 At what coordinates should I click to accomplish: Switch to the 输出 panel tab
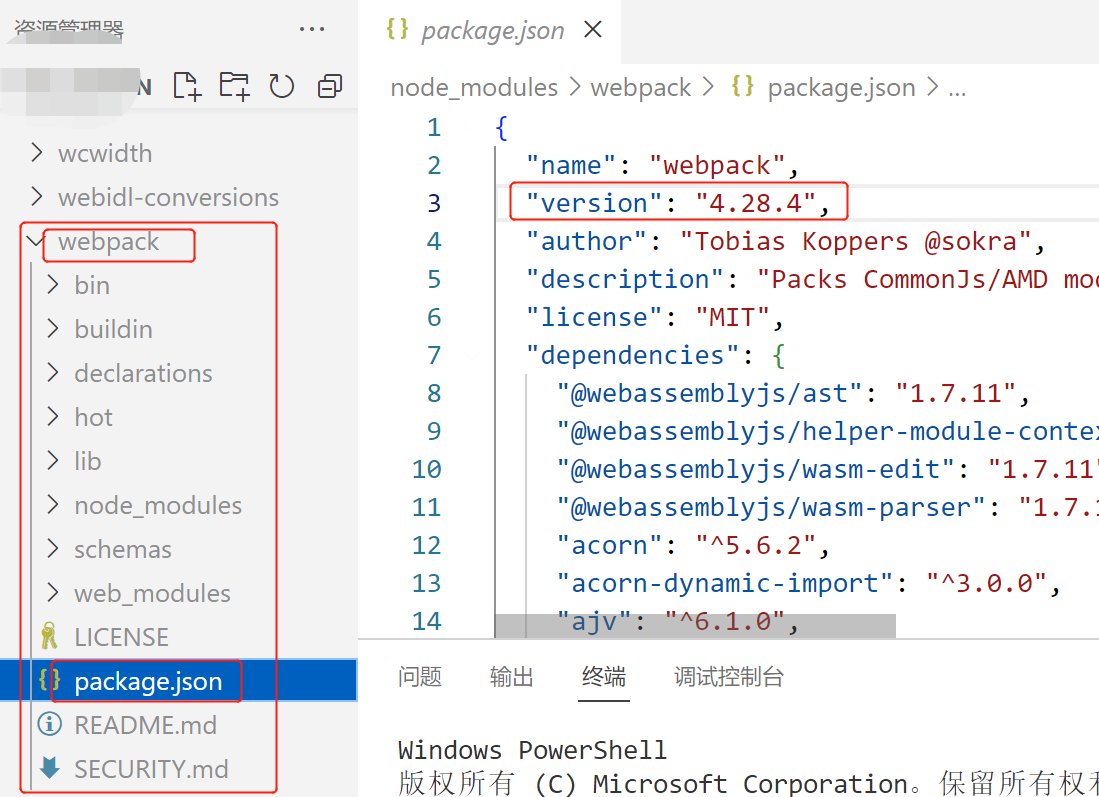tap(512, 676)
